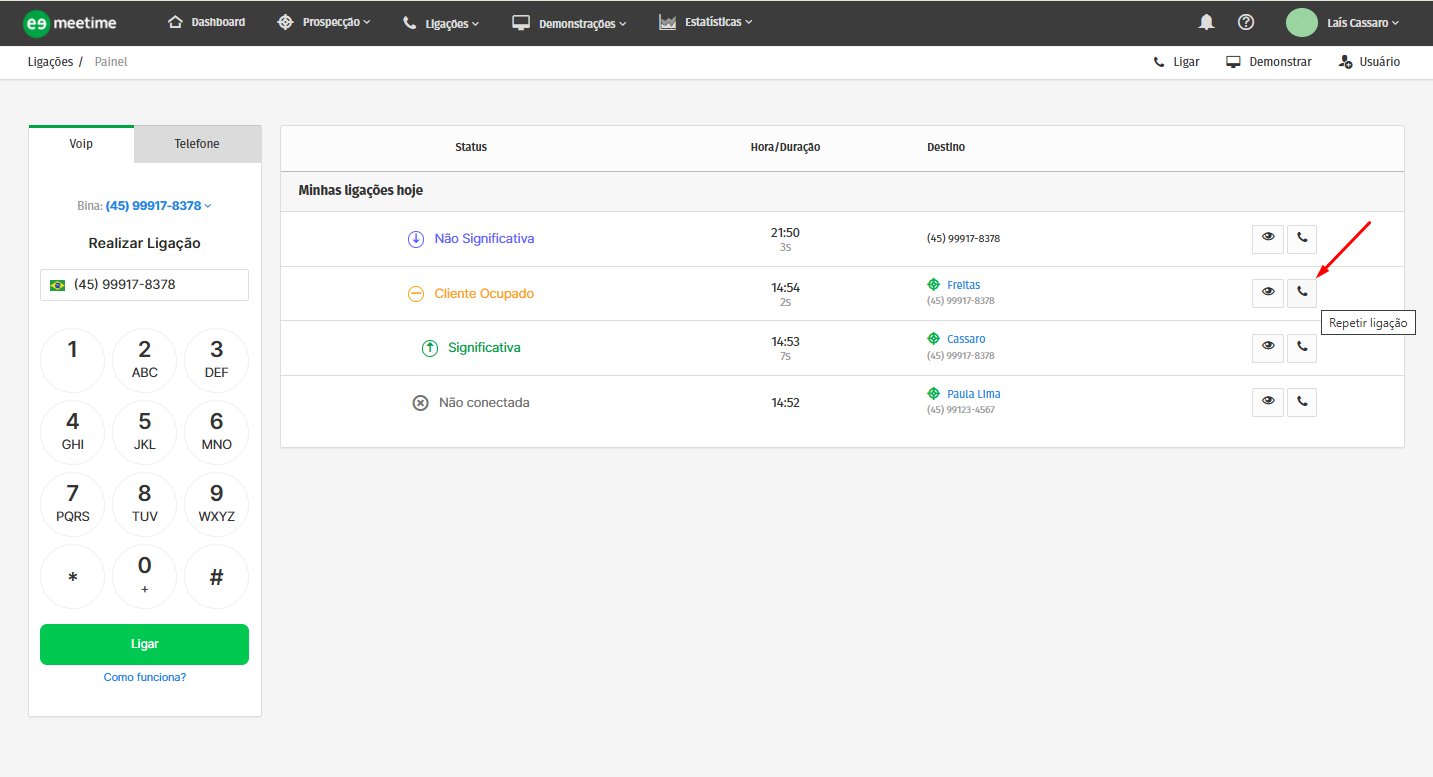The height and width of the screenshot is (777, 1433).
Task: View details of Significativa call
Action: (x=1267, y=347)
